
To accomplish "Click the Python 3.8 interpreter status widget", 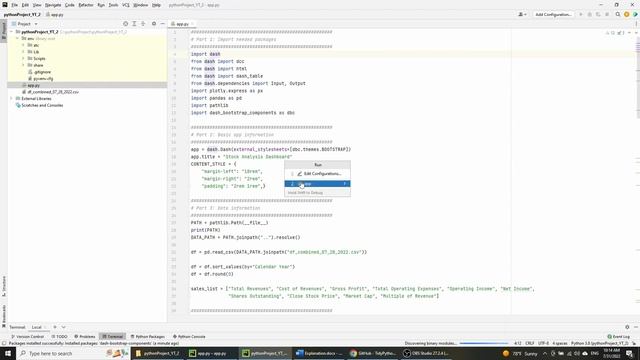I will pyautogui.click(x=600, y=343).
